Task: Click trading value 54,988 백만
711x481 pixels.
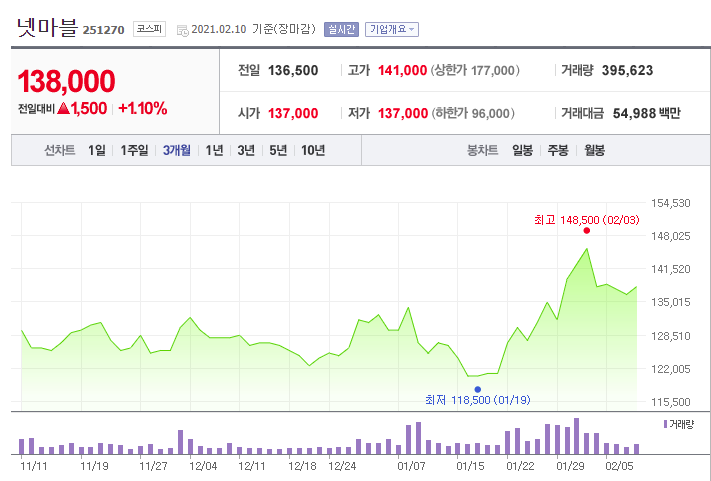Action: point(647,113)
